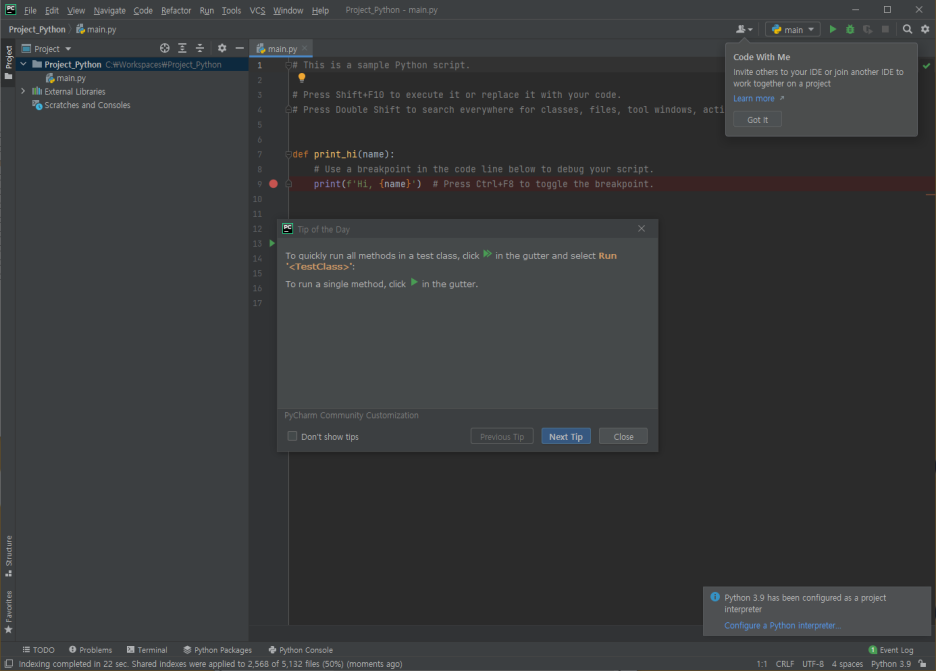Open the Project vertical side tab

click(8, 62)
